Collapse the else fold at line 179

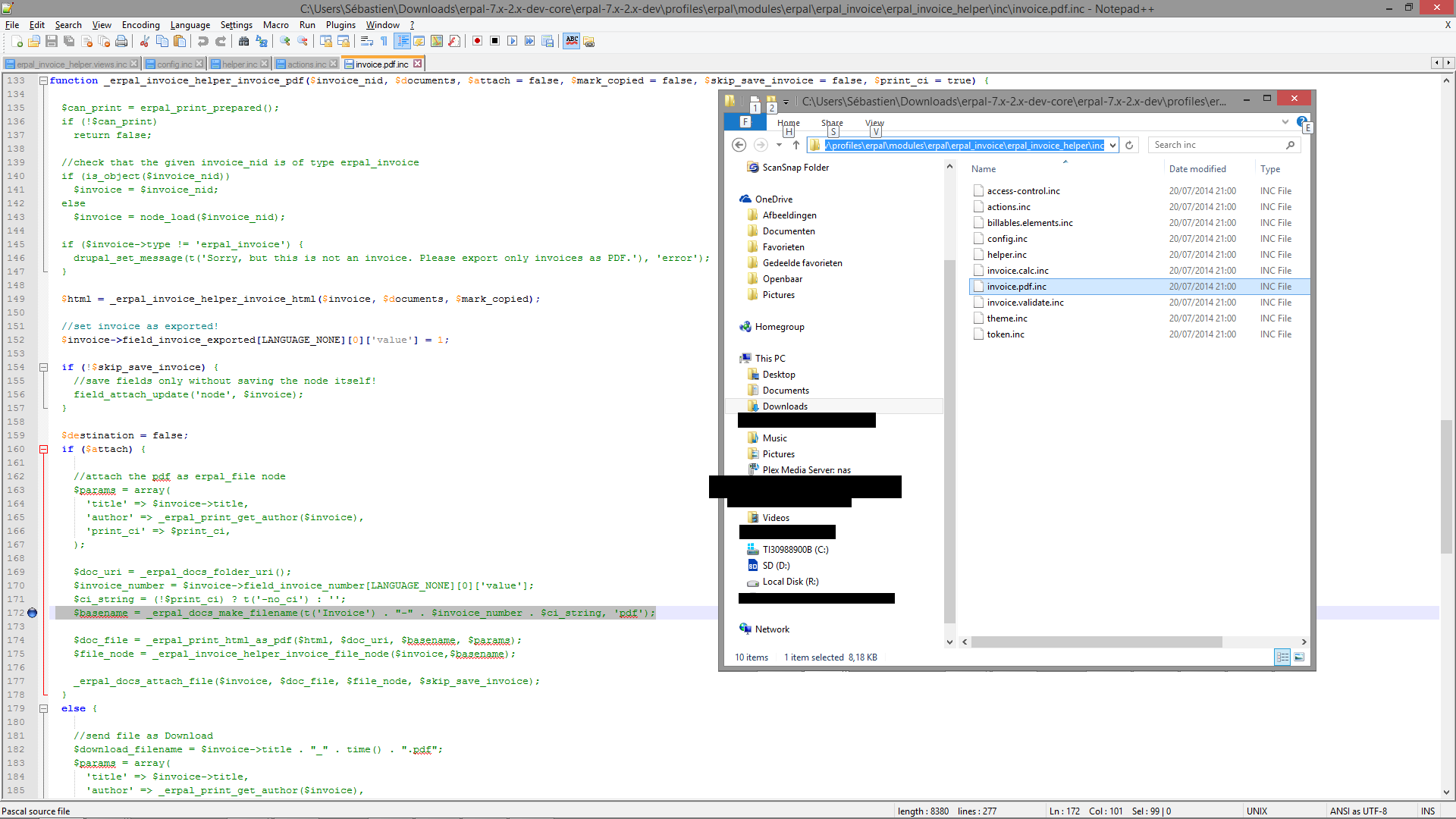pos(44,708)
